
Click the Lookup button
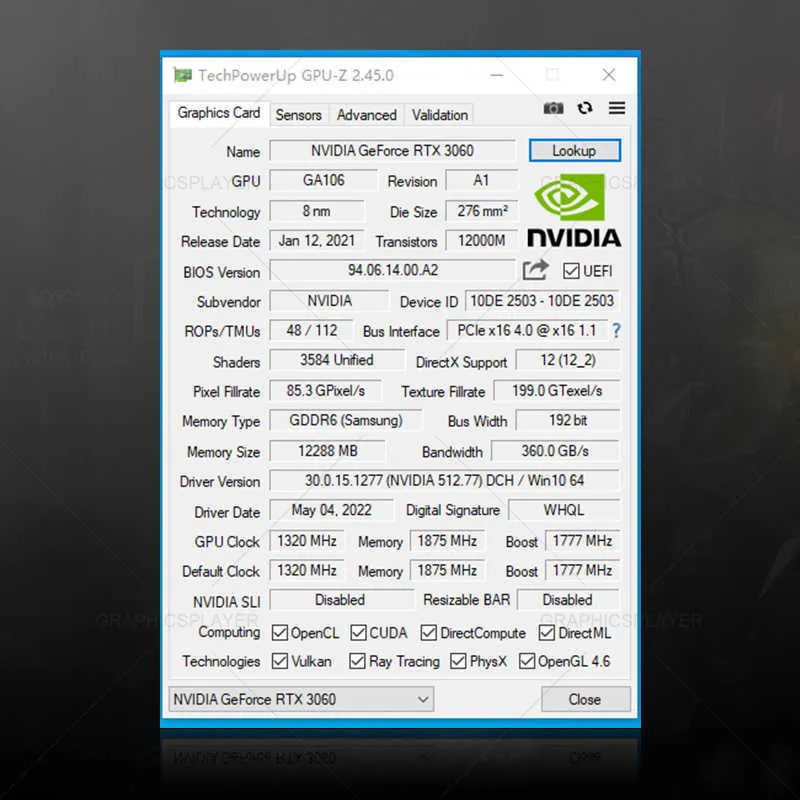pos(575,150)
